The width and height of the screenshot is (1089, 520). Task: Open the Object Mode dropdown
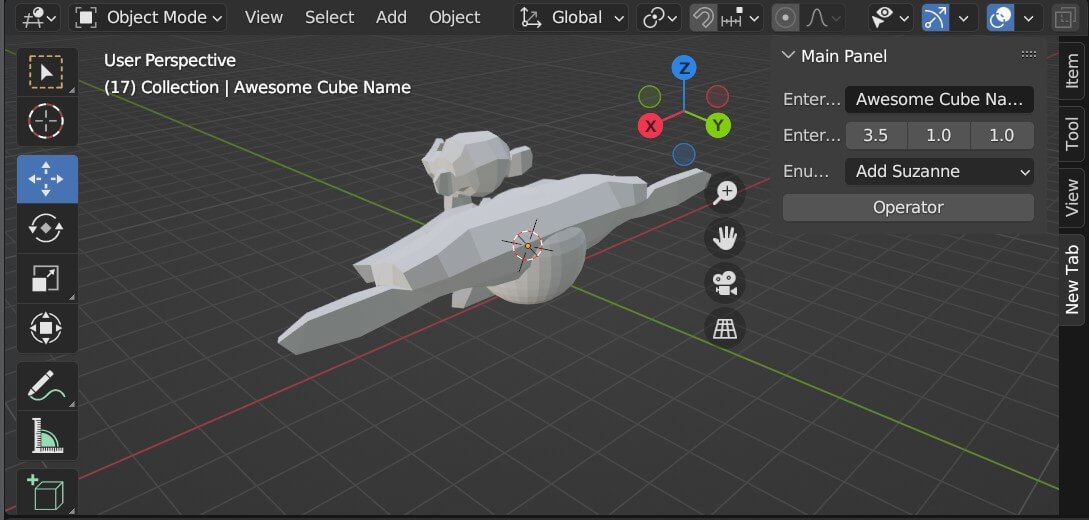click(148, 17)
